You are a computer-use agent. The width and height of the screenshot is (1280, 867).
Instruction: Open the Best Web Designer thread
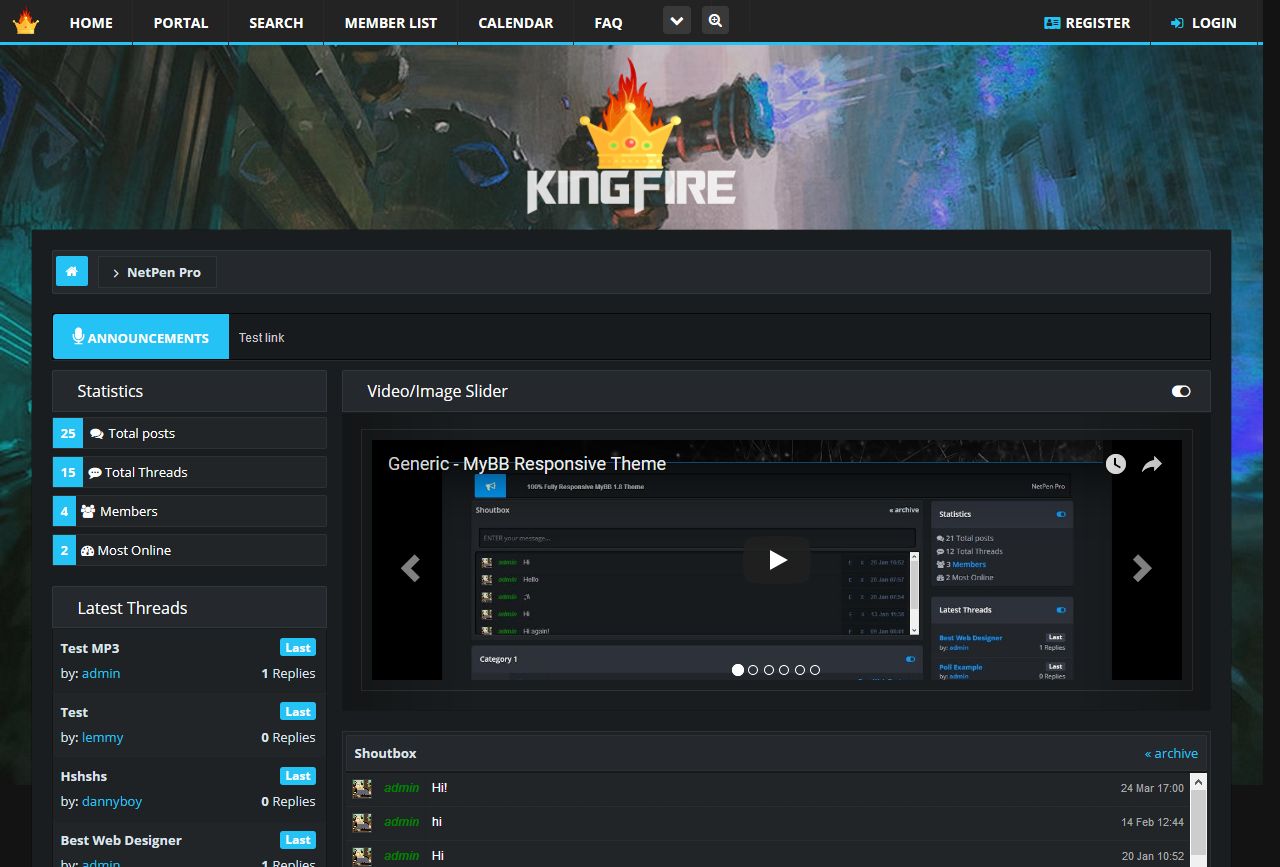tap(121, 840)
